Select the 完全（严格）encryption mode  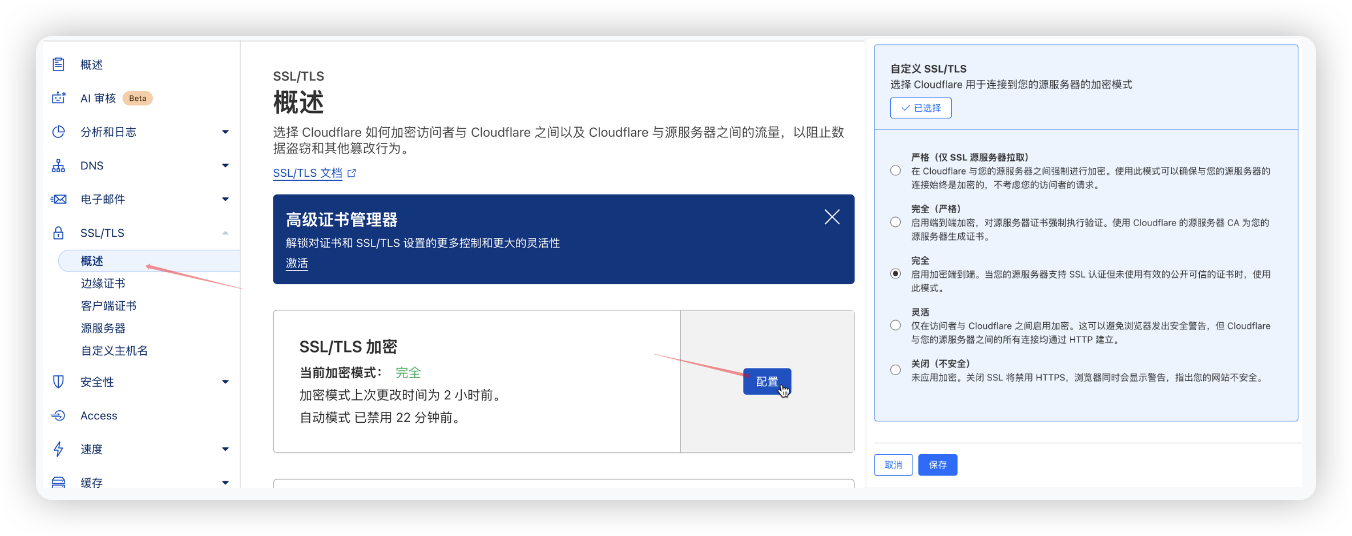tap(895, 222)
